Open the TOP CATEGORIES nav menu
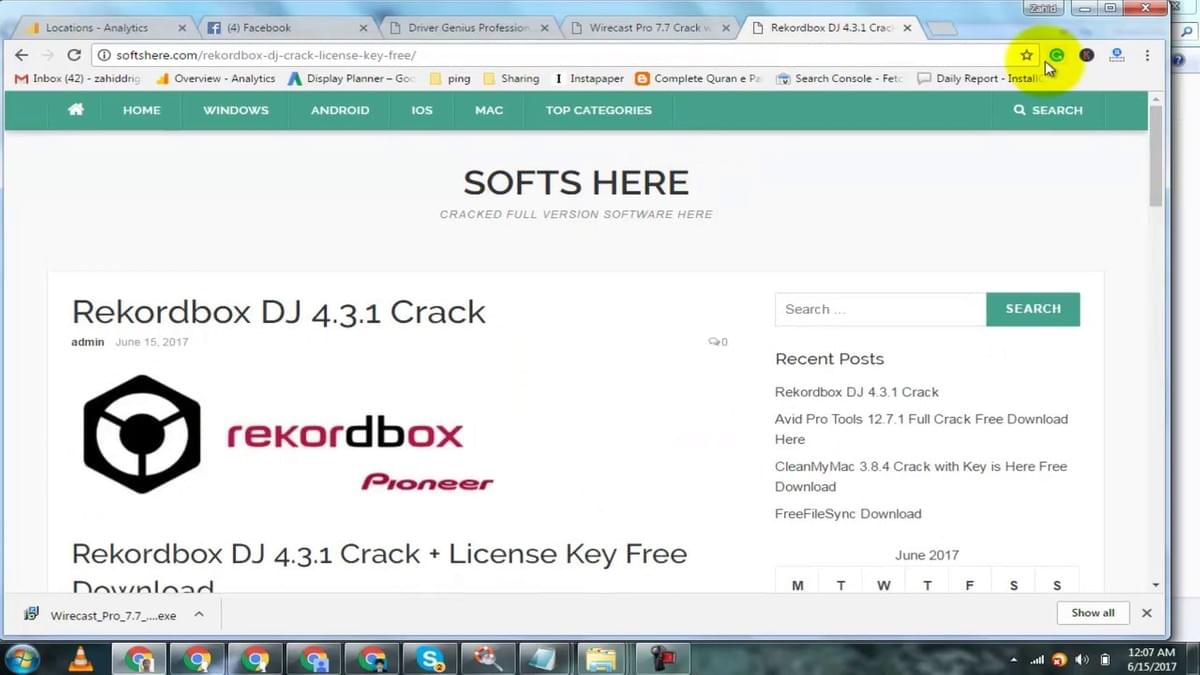Image resolution: width=1200 pixels, height=675 pixels. point(598,110)
